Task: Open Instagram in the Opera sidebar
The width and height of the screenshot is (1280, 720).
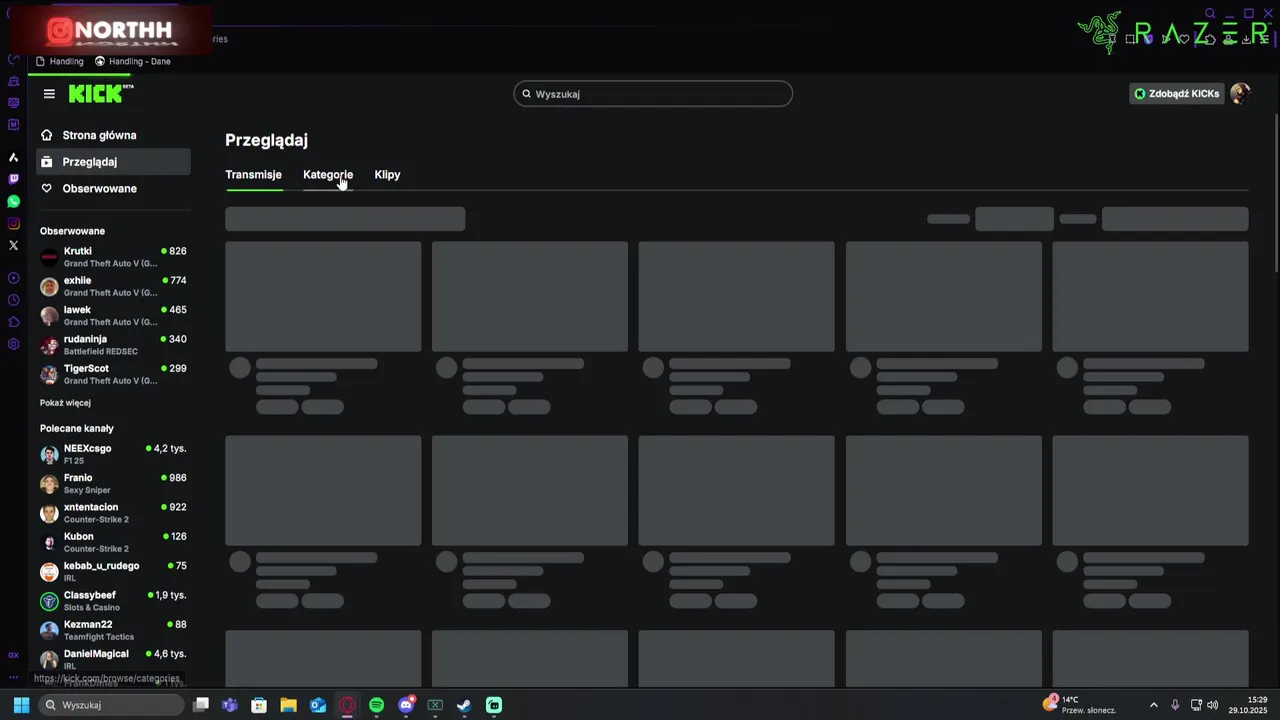Action: (13, 223)
